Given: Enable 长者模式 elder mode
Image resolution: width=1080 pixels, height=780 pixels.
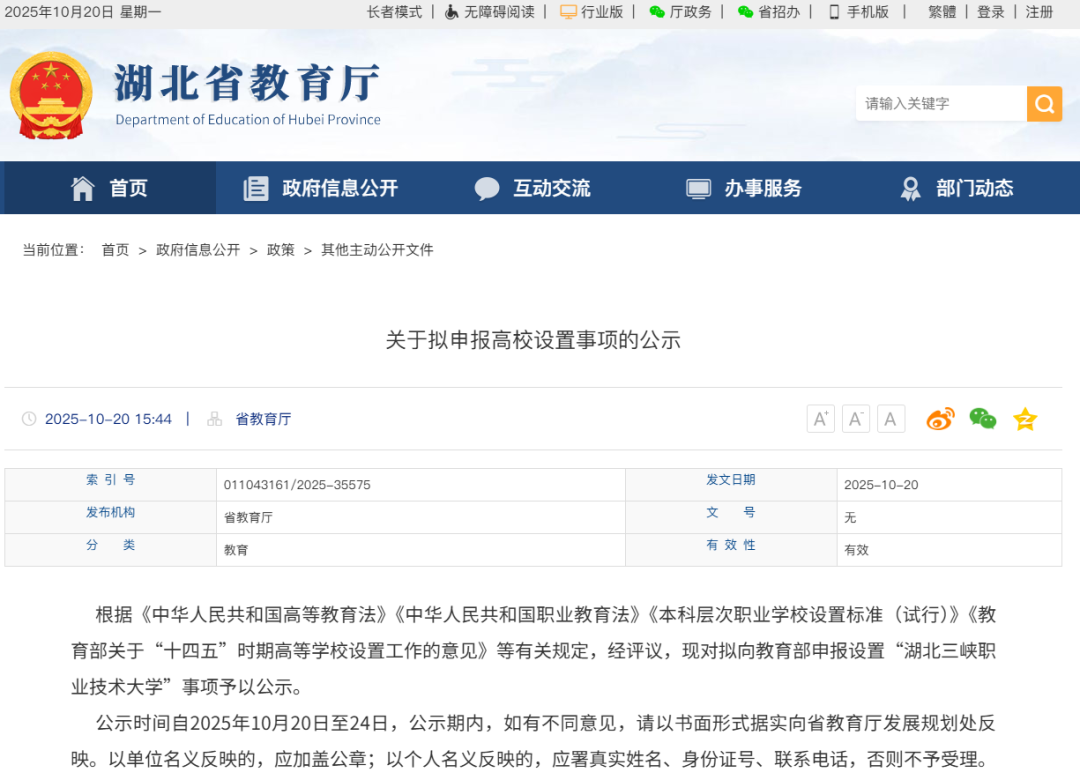Looking at the screenshot, I should tap(394, 12).
